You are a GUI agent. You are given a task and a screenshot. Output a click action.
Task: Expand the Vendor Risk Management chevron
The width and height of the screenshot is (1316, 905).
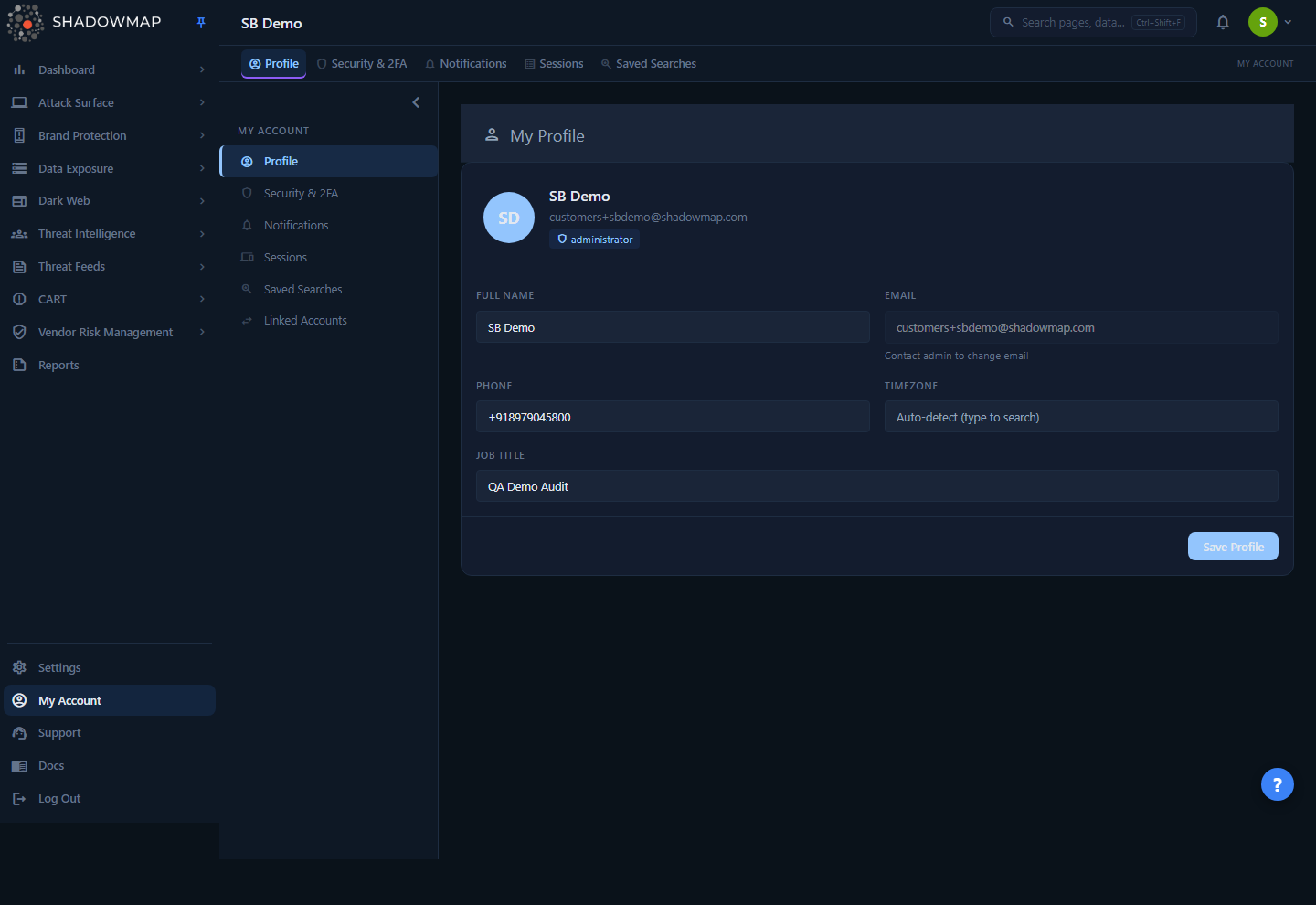click(202, 332)
